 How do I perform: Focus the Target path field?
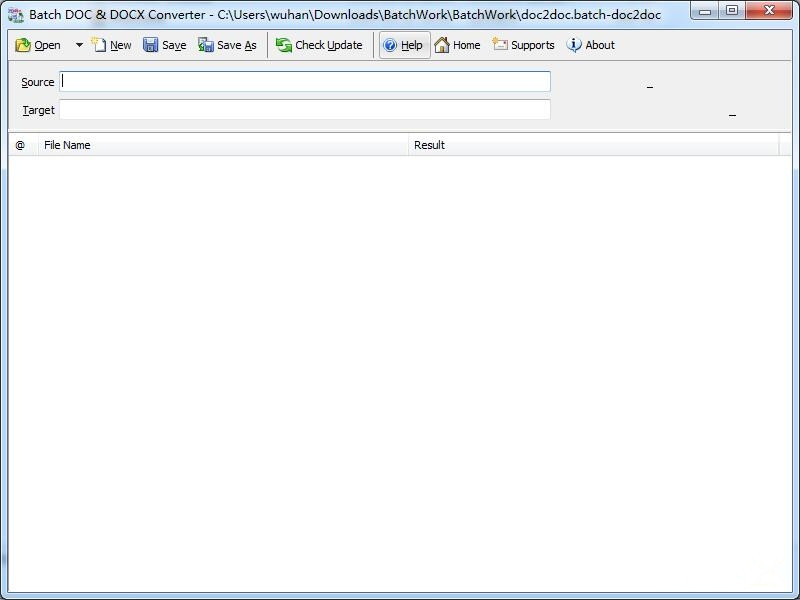[305, 110]
